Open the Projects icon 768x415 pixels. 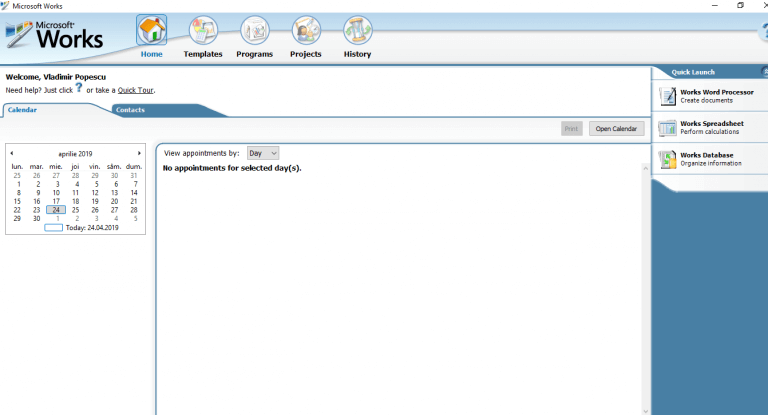306,30
